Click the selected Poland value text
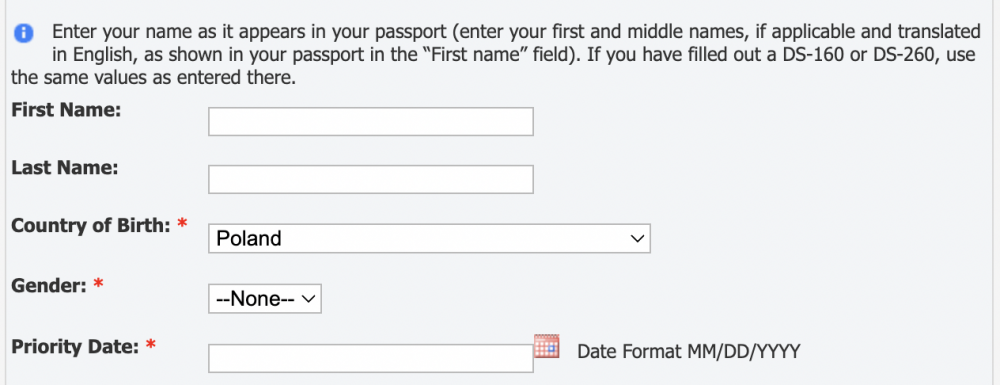Image resolution: width=1000 pixels, height=385 pixels. pyautogui.click(x=249, y=238)
